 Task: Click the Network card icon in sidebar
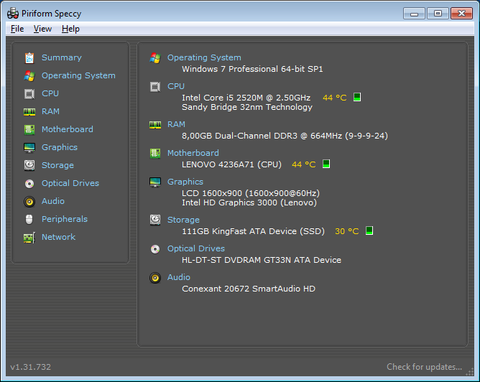pos(29,237)
